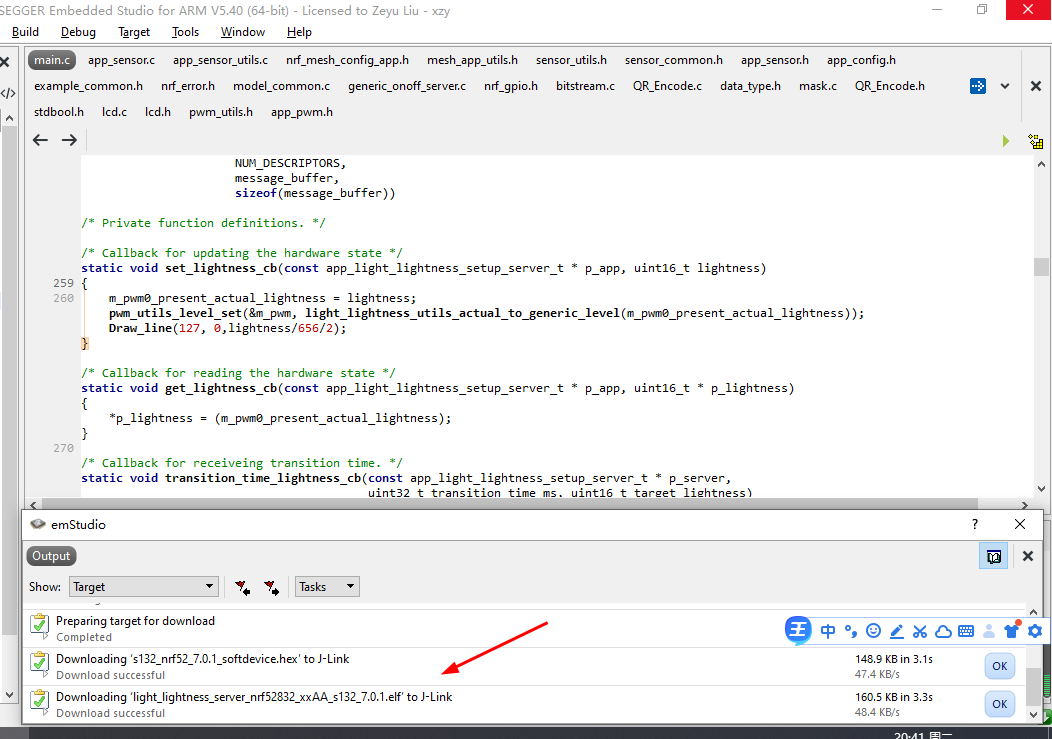Open the Help menu
Viewport: 1052px width, 739px height.
tap(299, 32)
